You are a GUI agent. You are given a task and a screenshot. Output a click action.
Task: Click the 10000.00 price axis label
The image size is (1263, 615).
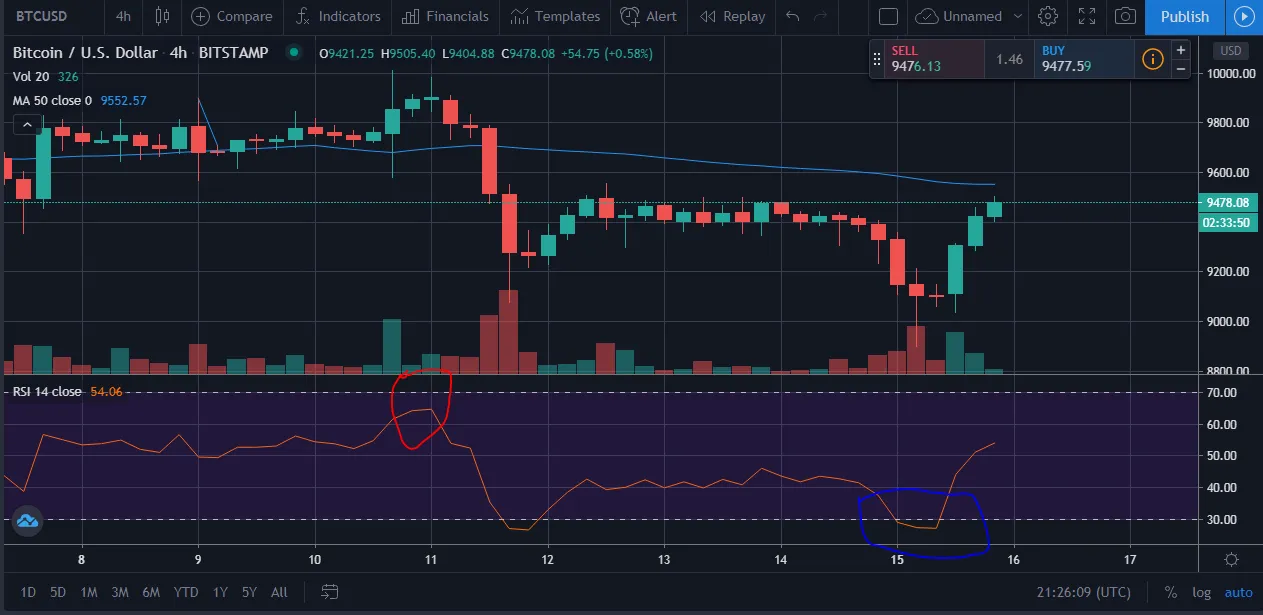coord(1230,73)
